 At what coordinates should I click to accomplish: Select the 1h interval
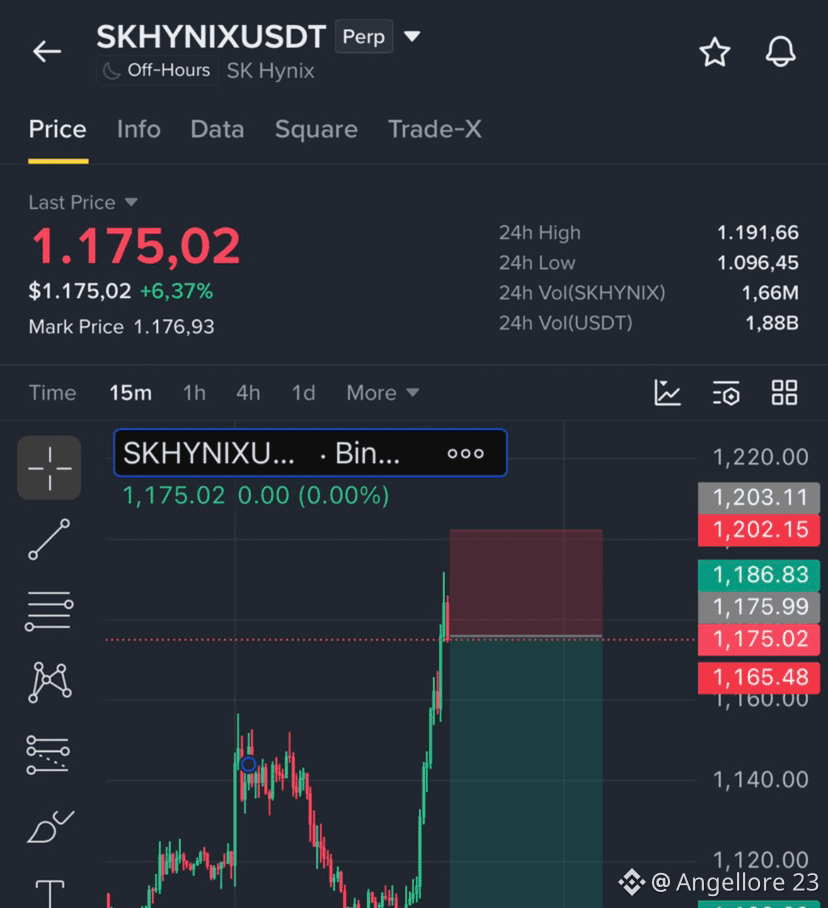tap(194, 393)
